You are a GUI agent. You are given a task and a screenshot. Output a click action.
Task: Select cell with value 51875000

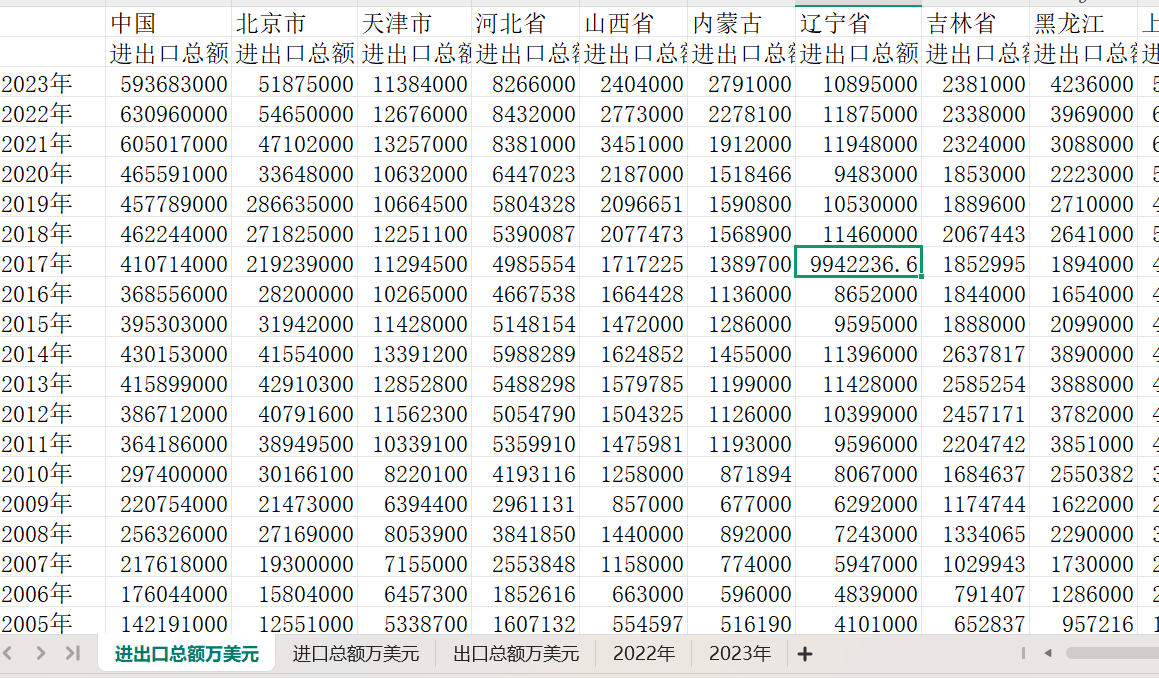[295, 84]
